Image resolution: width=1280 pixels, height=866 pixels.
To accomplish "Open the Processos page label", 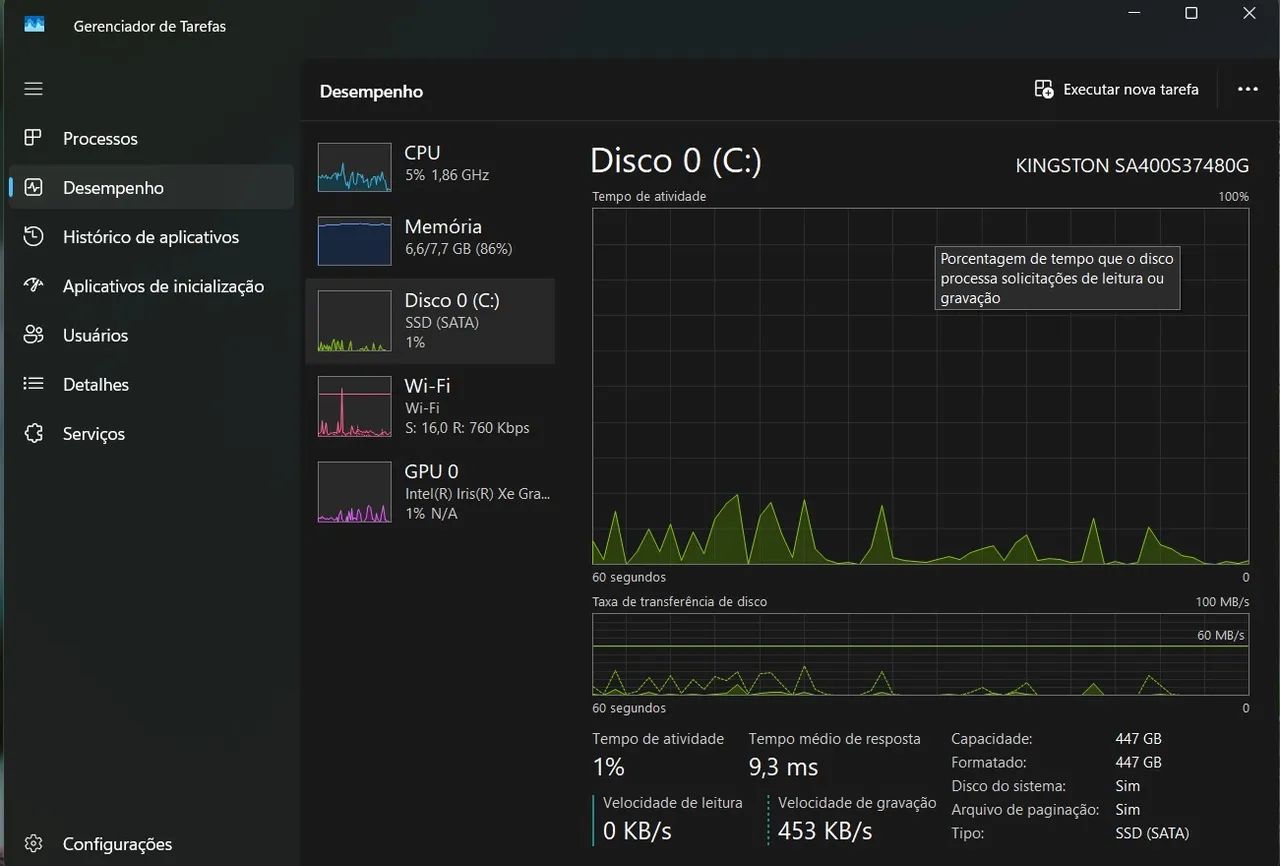I will [100, 138].
